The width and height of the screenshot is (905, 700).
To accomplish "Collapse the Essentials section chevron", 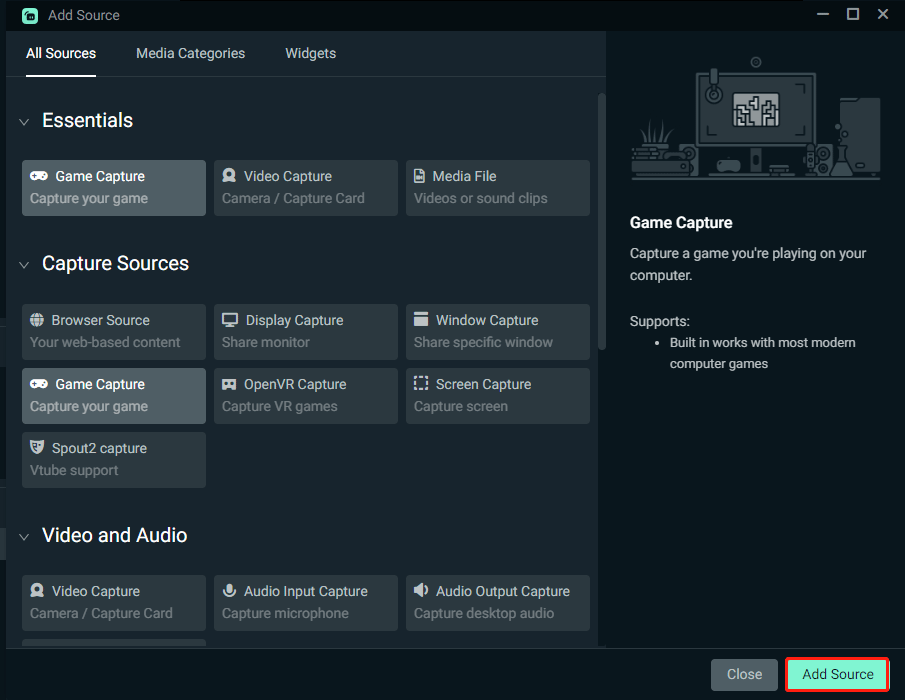I will (25, 122).
